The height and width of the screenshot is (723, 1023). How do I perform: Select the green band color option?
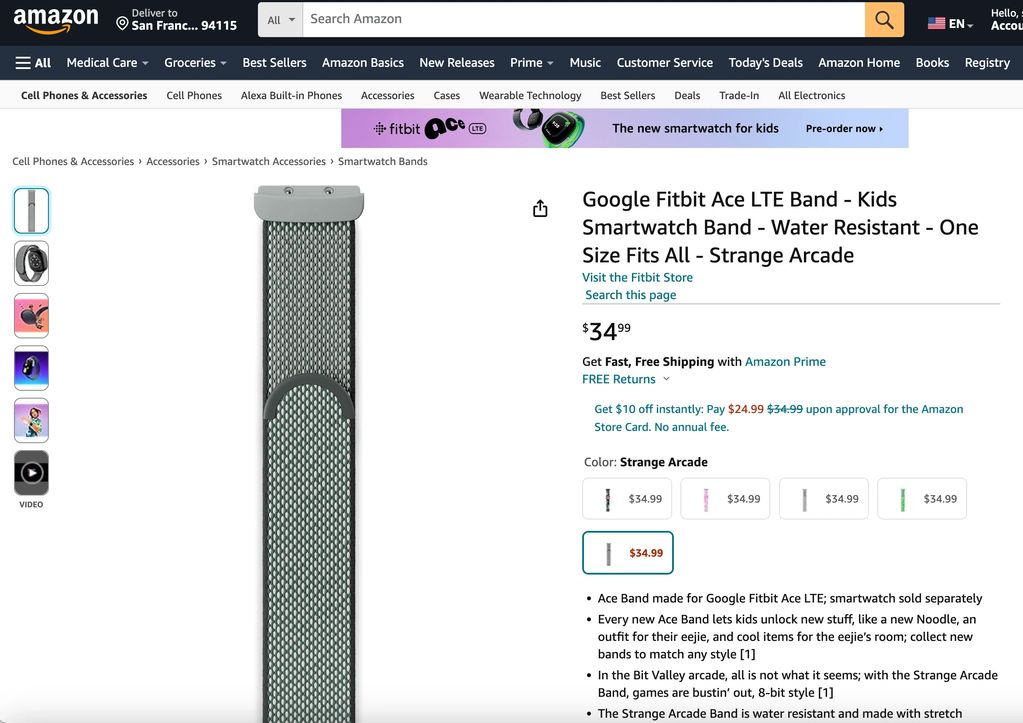tap(921, 499)
